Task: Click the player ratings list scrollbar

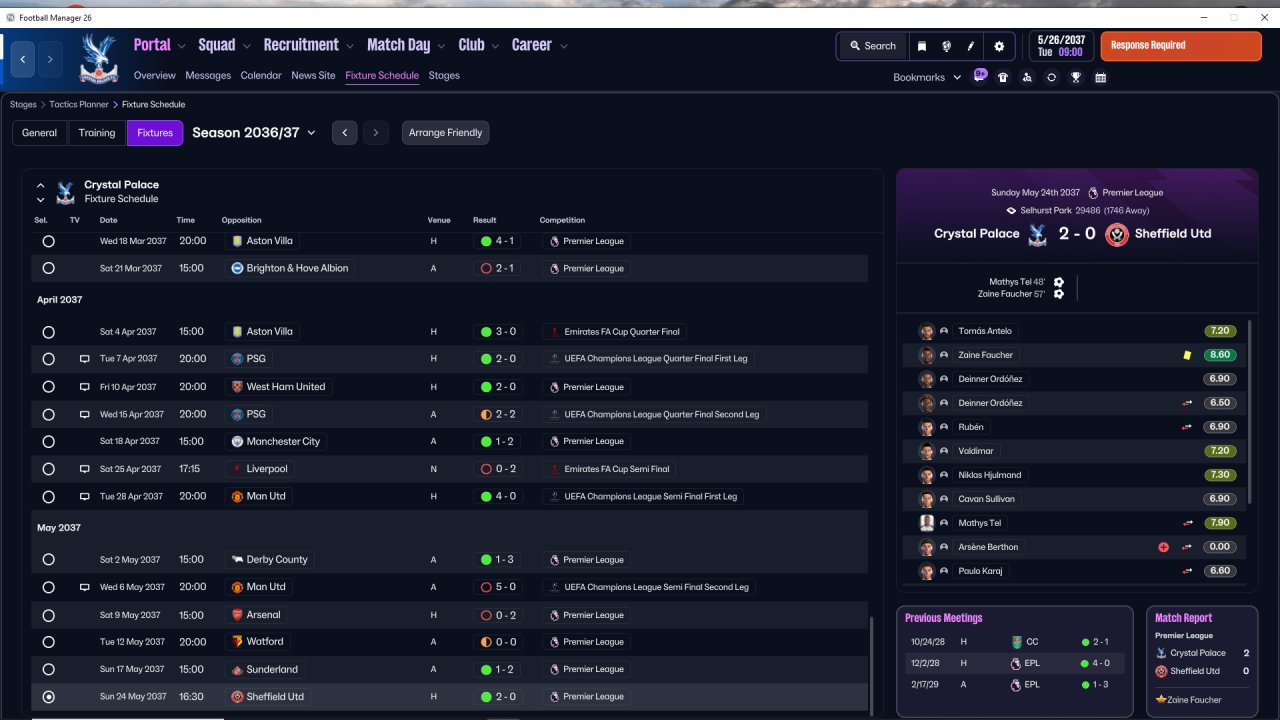Action: 1248,410
